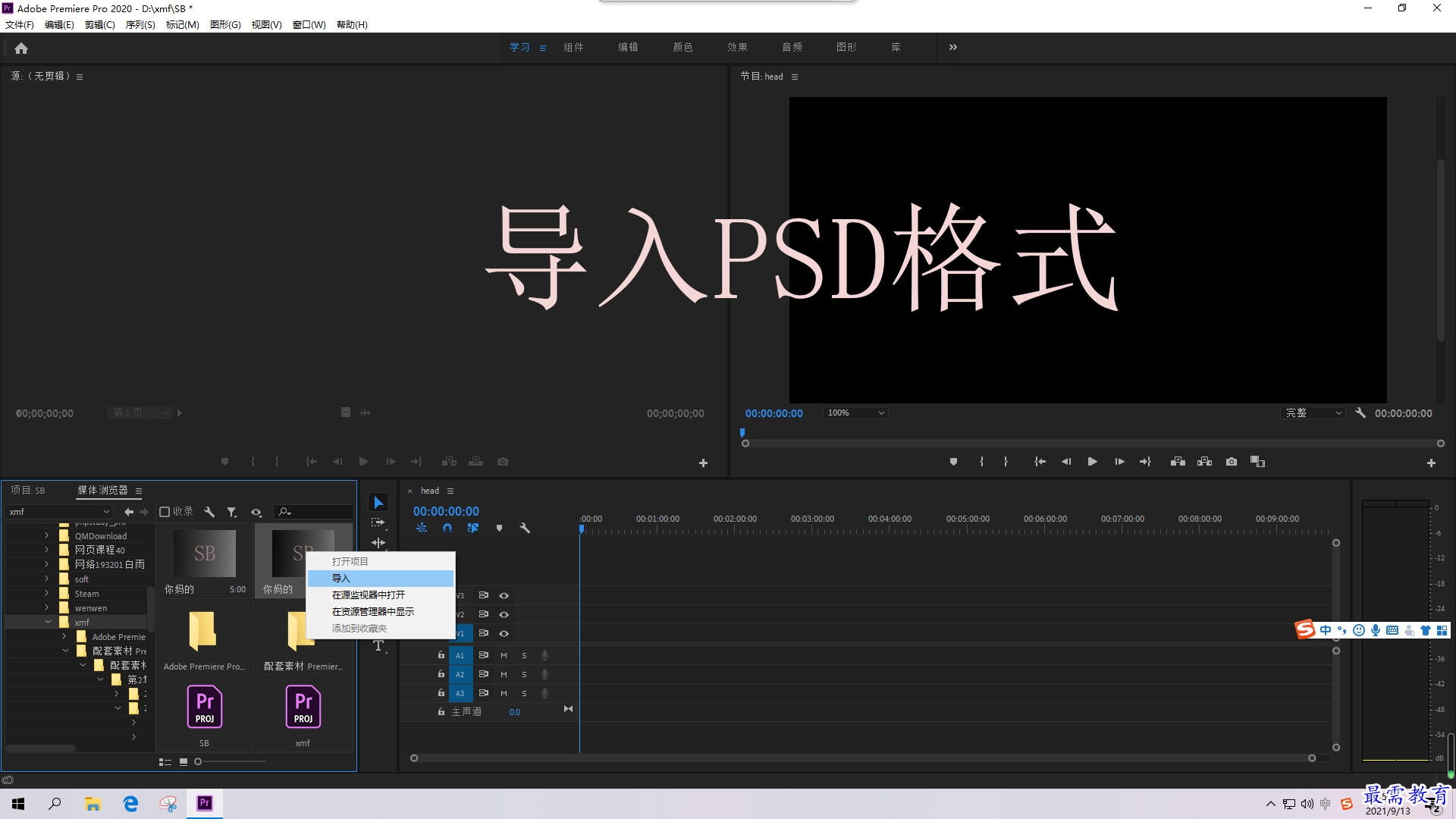Open the xmf directory dropdown
This screenshot has width=1456, height=819.
tap(60, 512)
